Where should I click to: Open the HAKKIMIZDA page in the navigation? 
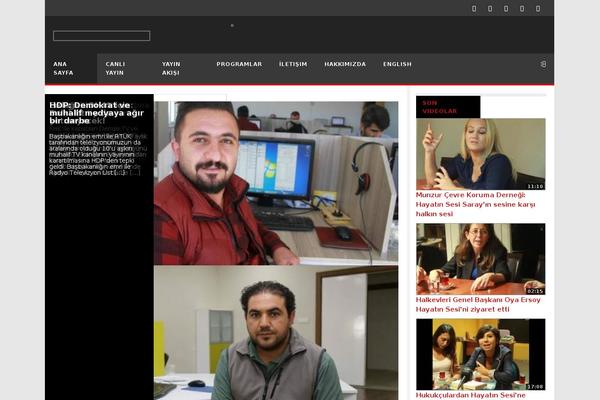point(345,64)
